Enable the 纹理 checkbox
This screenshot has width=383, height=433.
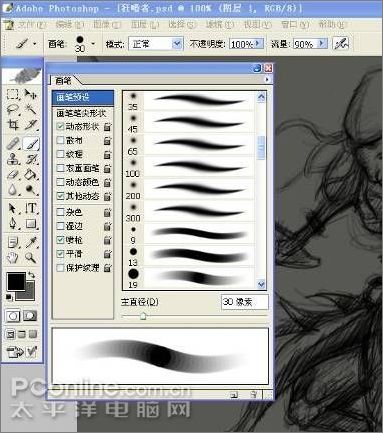tap(60, 154)
